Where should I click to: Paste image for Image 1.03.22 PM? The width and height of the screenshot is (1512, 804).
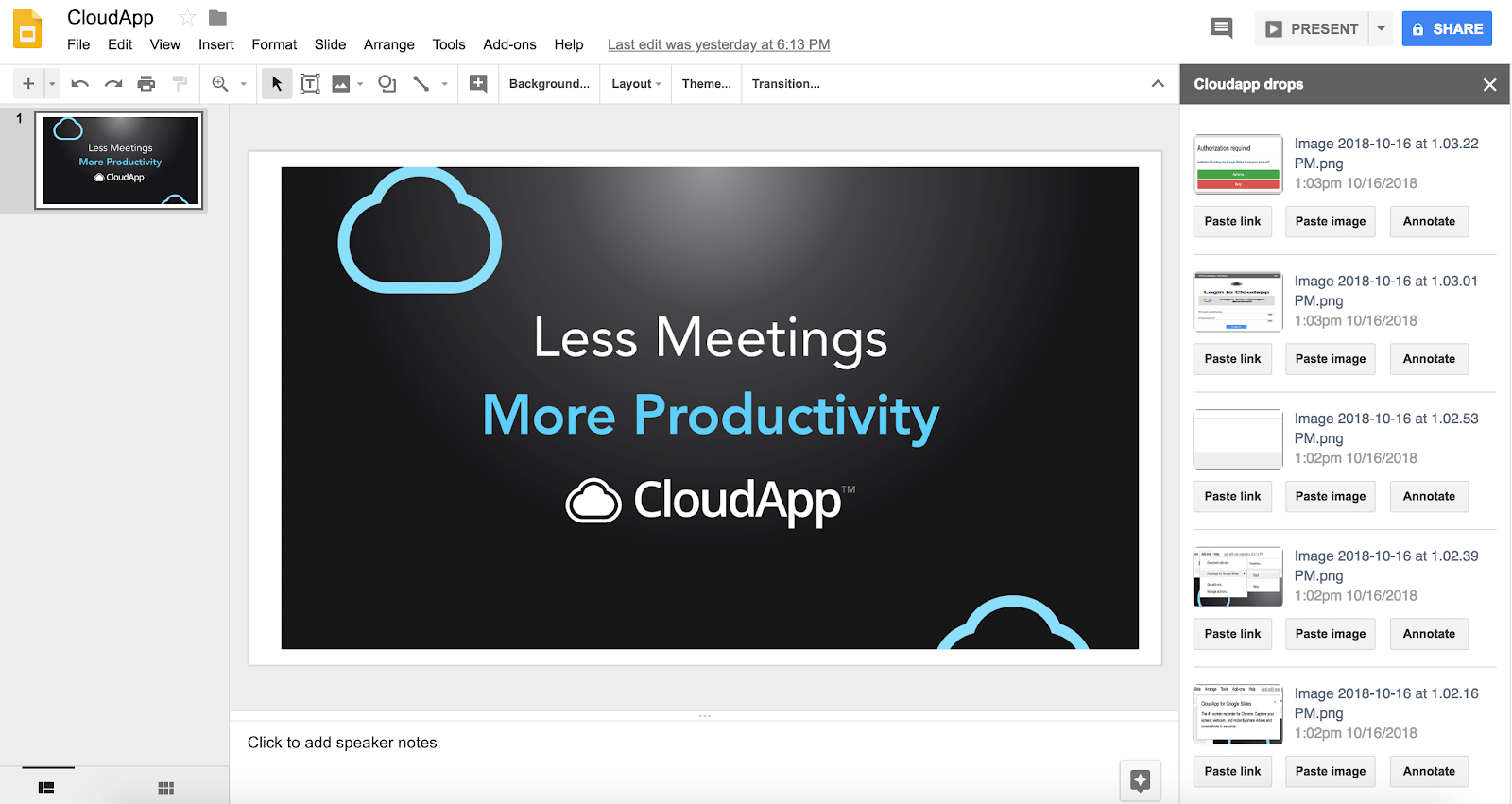[1331, 221]
